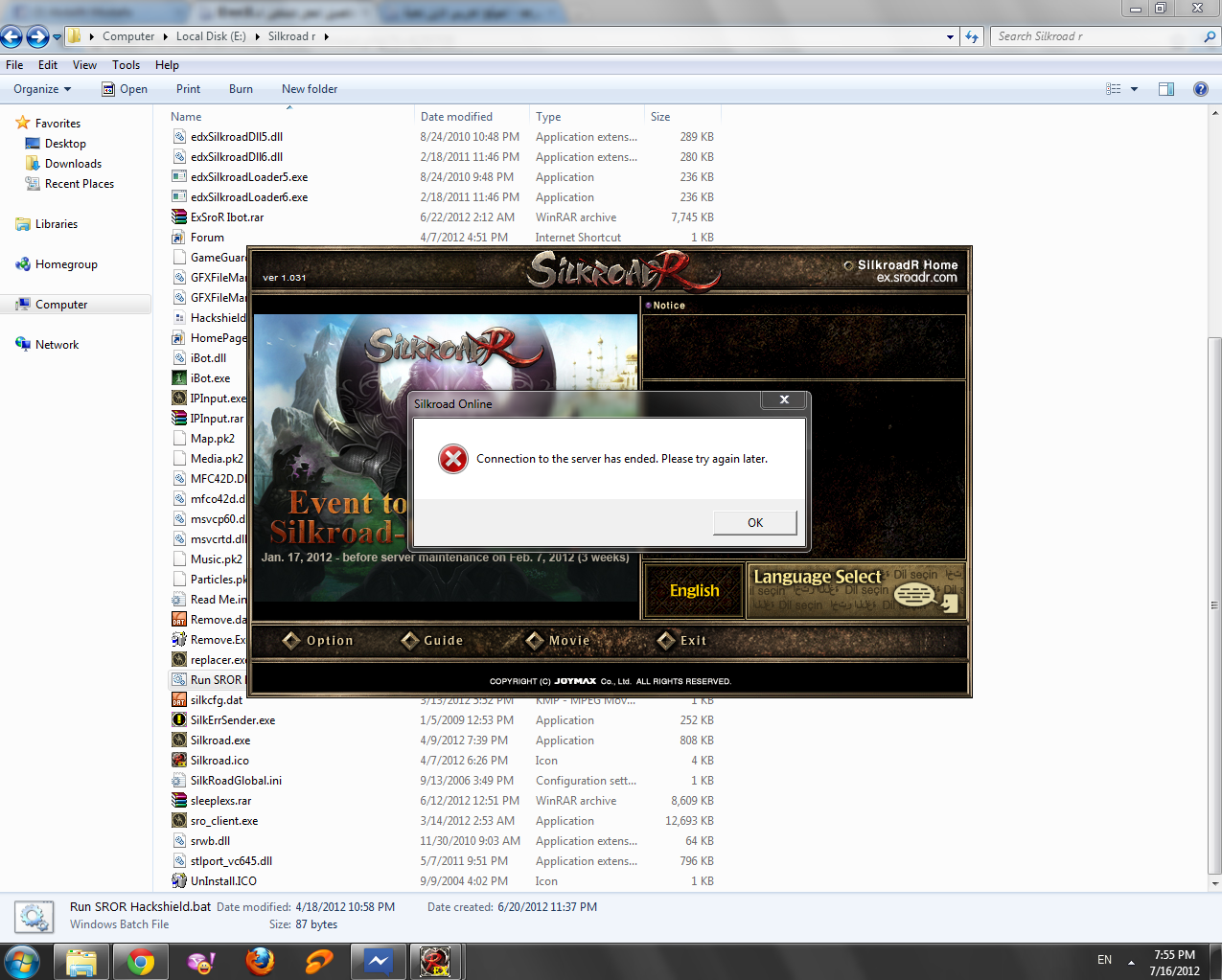This screenshot has height=980, width=1222.
Task: Click the Silkroad.ico file icon
Action: point(179,761)
